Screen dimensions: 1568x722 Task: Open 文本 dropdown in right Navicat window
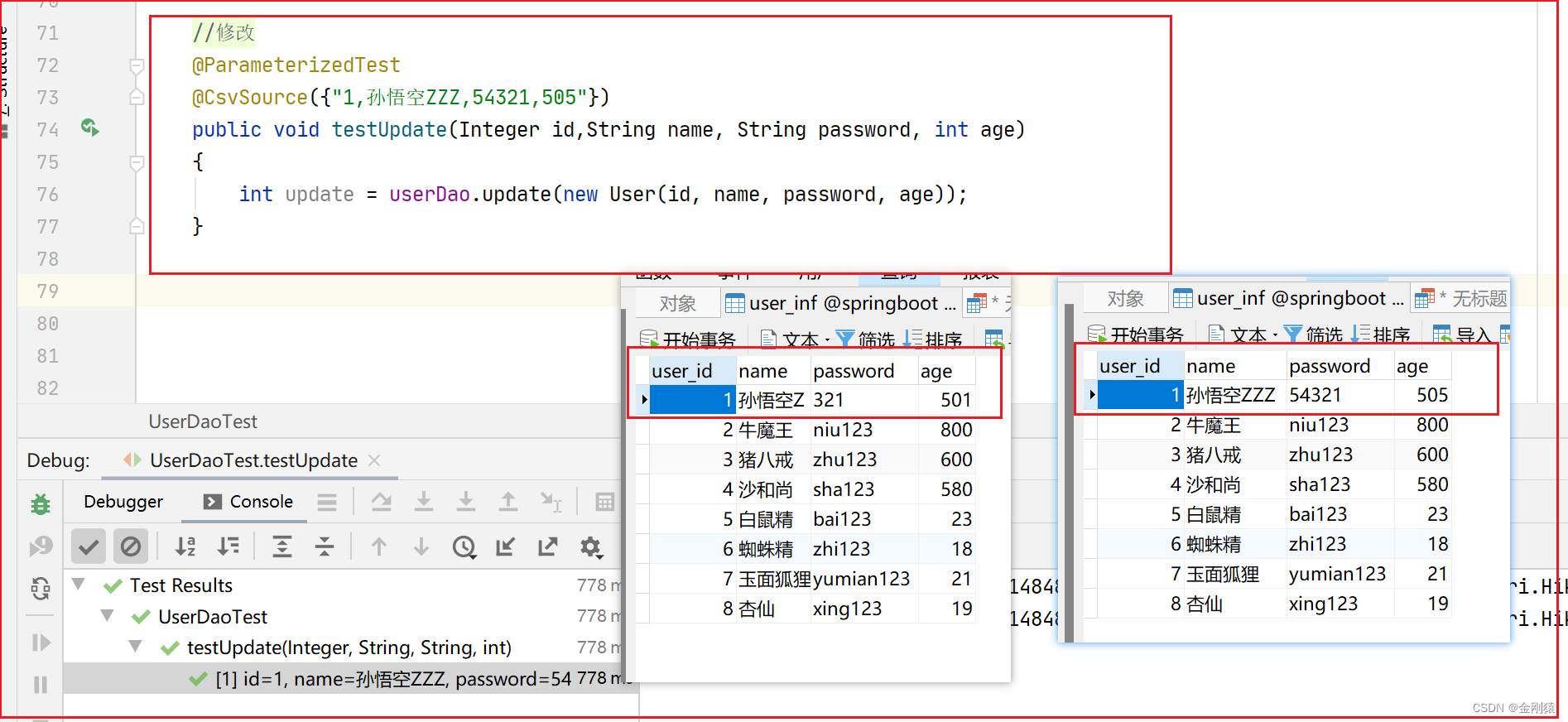tap(1243, 335)
